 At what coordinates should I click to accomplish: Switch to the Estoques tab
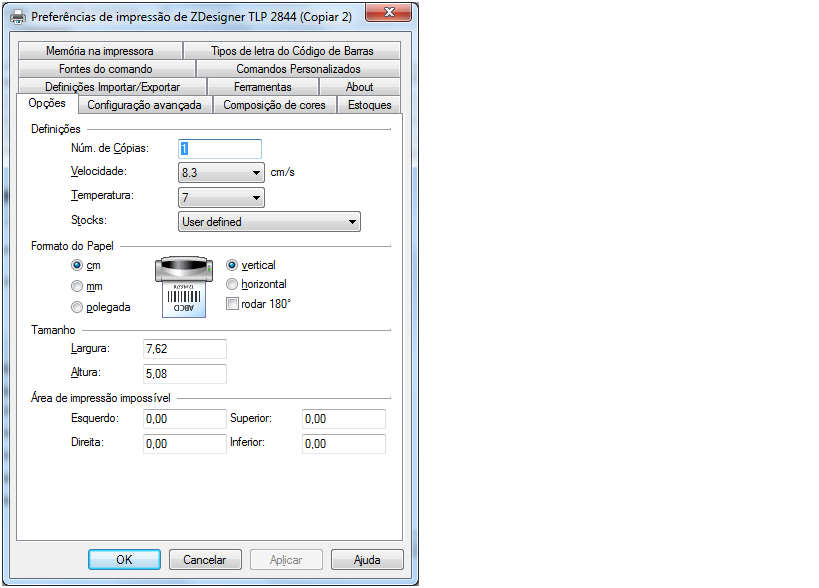(x=369, y=105)
